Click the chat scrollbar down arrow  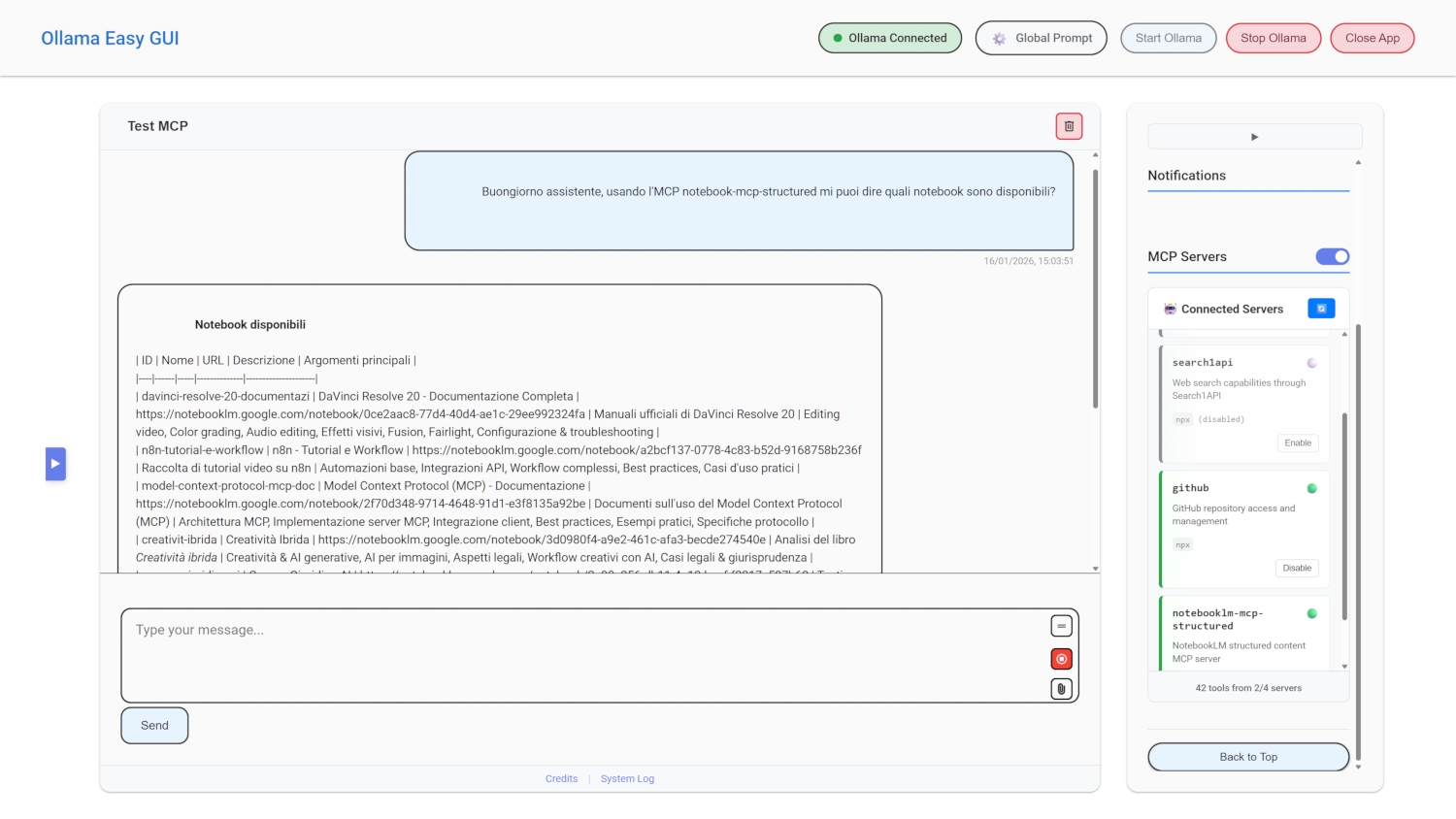pyautogui.click(x=1095, y=569)
